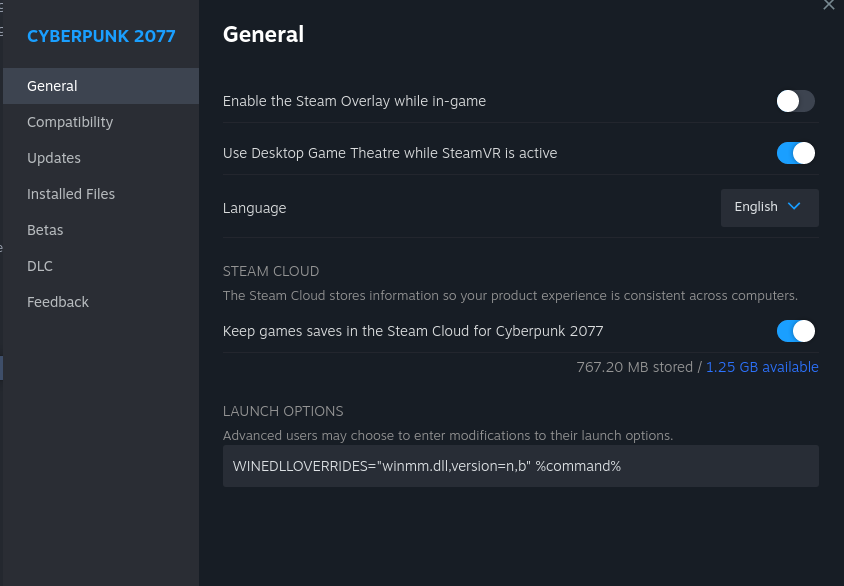Disable the Desktop Game Theatre toggle
Image resolution: width=844 pixels, height=586 pixels.
tap(795, 153)
